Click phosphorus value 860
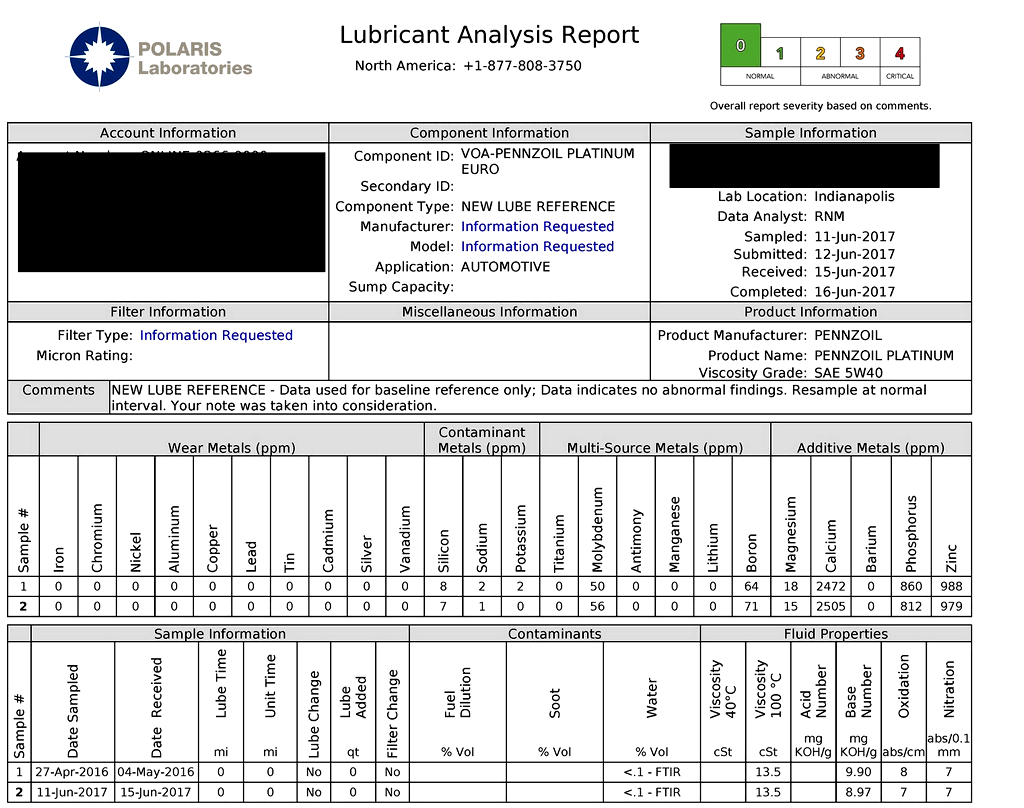 tap(911, 587)
